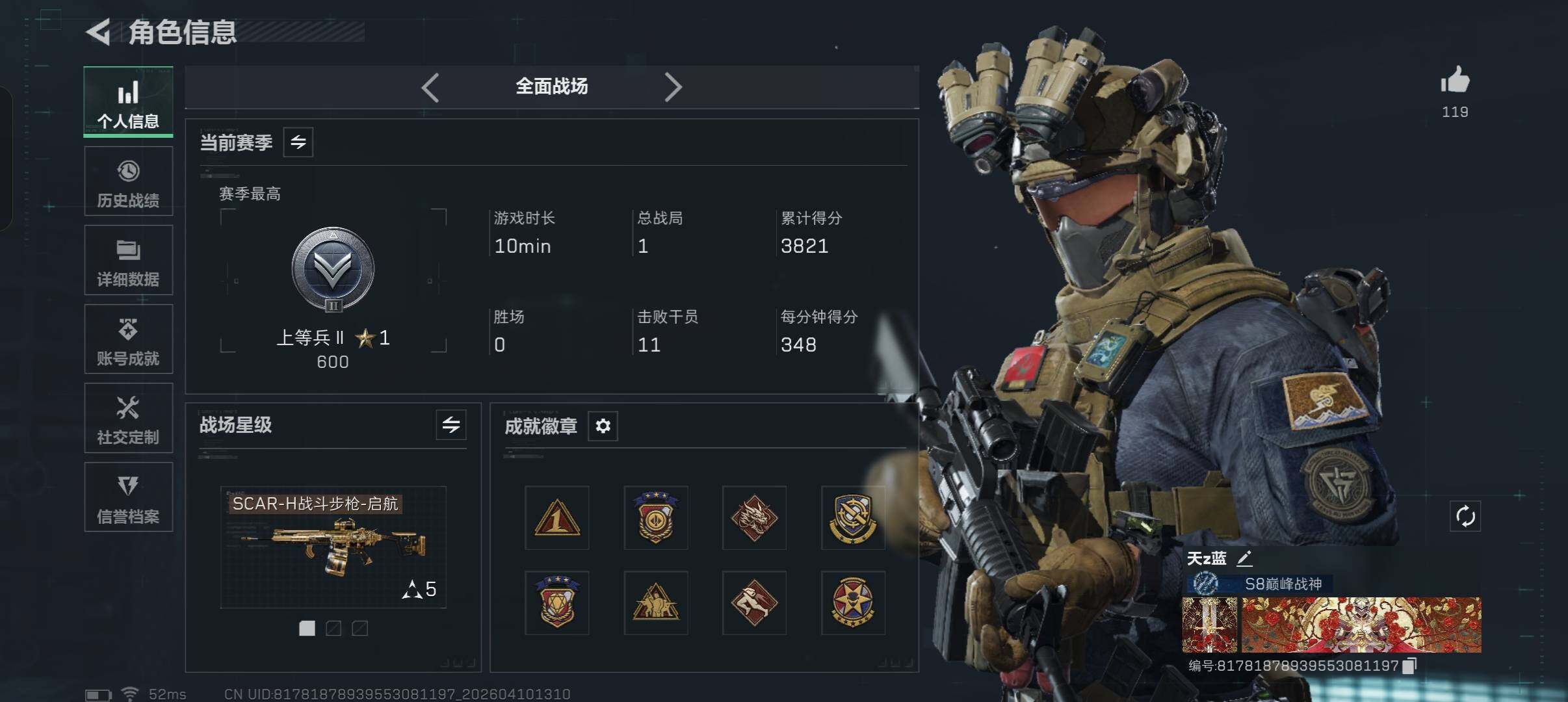Select second weapon page indicator

[333, 628]
